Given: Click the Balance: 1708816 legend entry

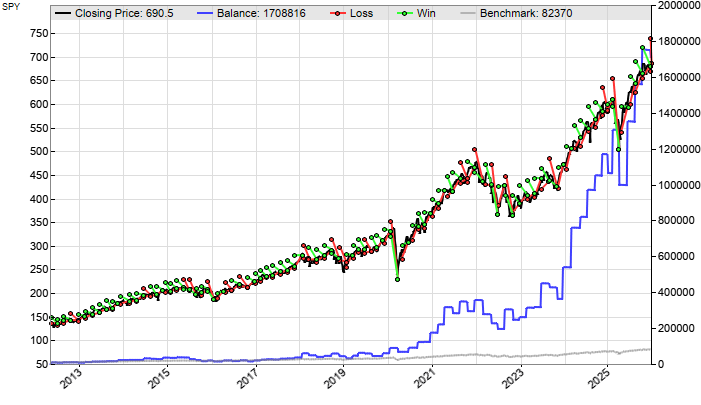Looking at the screenshot, I should pyautogui.click(x=251, y=13).
